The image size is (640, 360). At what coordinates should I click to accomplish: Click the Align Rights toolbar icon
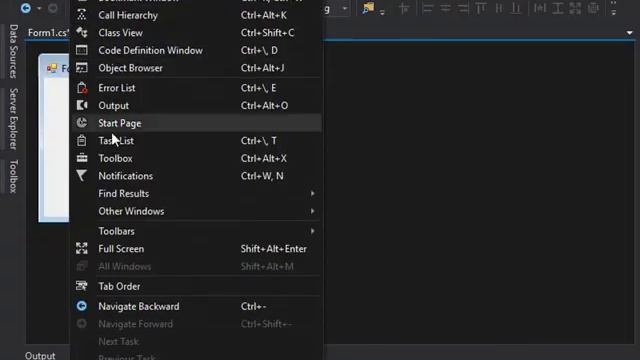click(463, 8)
